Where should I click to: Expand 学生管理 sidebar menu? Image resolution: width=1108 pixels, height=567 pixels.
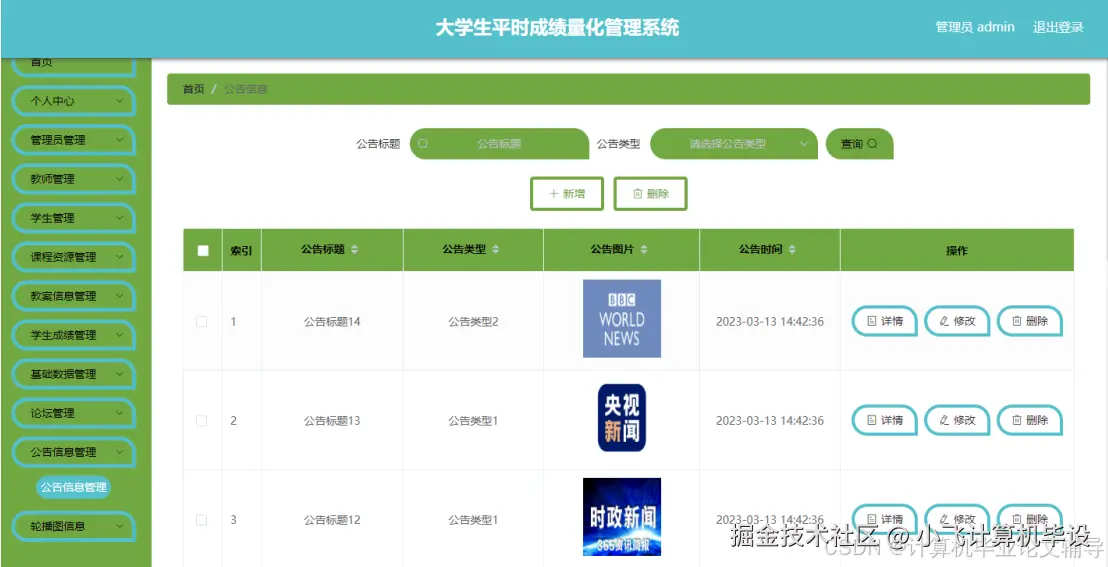click(73, 218)
